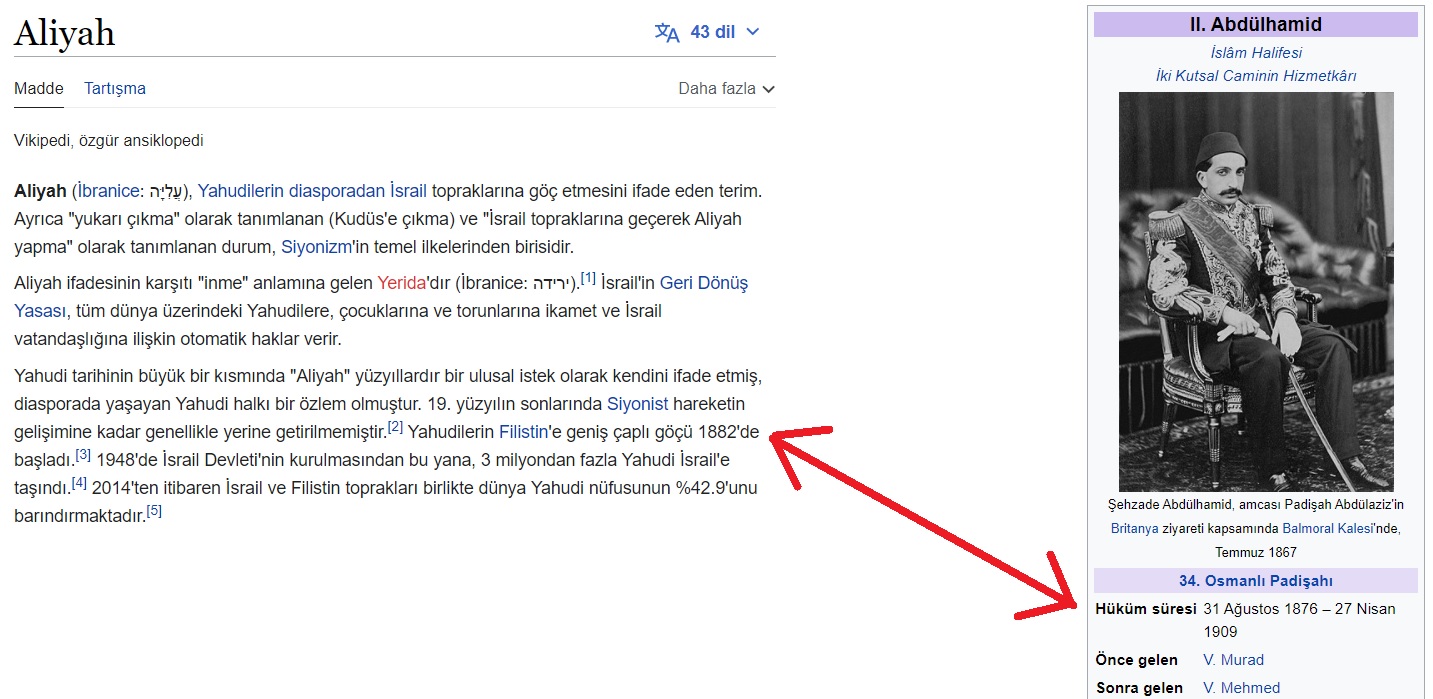Open the İsrail link in first paragraph
Viewport: 1433px width, 699px height.
click(x=408, y=190)
